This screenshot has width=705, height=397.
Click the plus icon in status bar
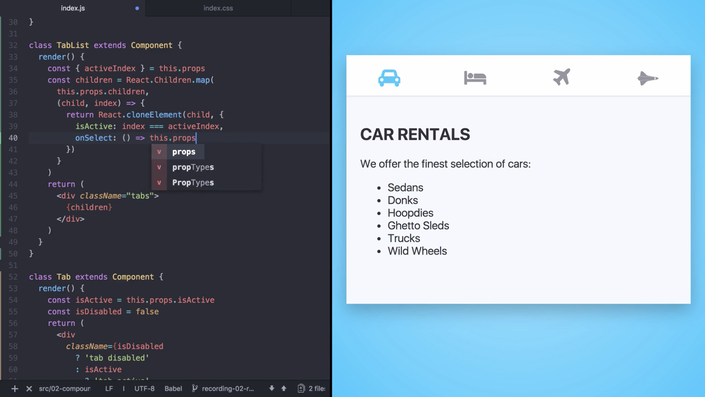click(x=15, y=388)
